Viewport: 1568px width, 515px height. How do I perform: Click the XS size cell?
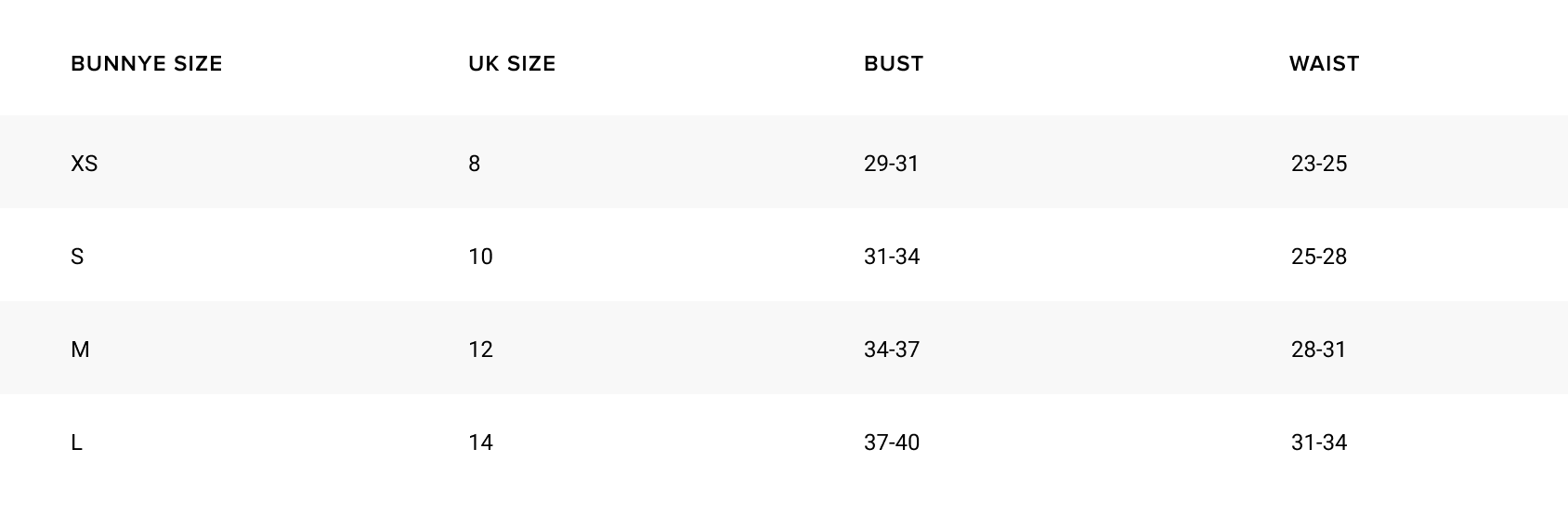(x=85, y=164)
